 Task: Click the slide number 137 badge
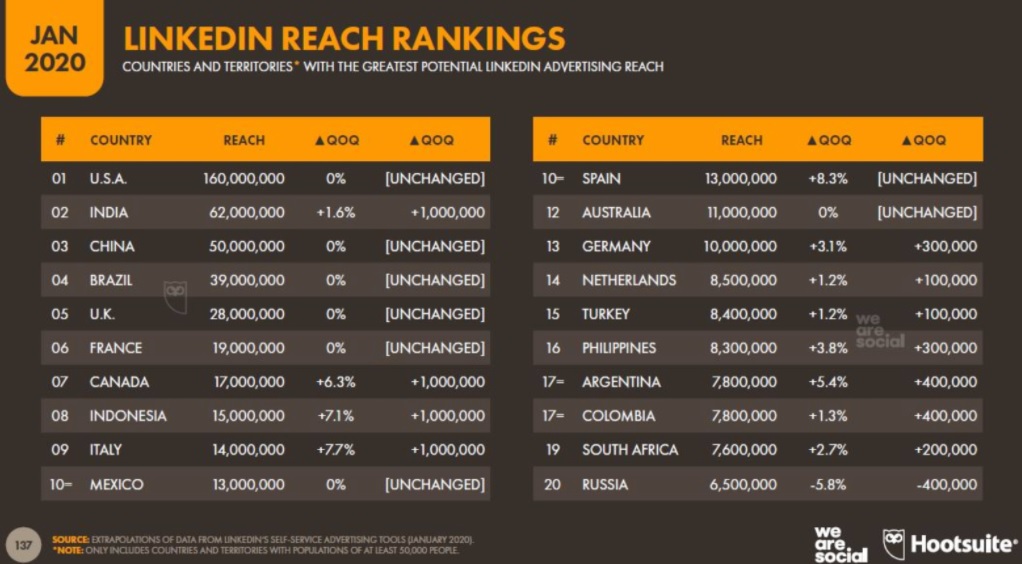pos(22,544)
